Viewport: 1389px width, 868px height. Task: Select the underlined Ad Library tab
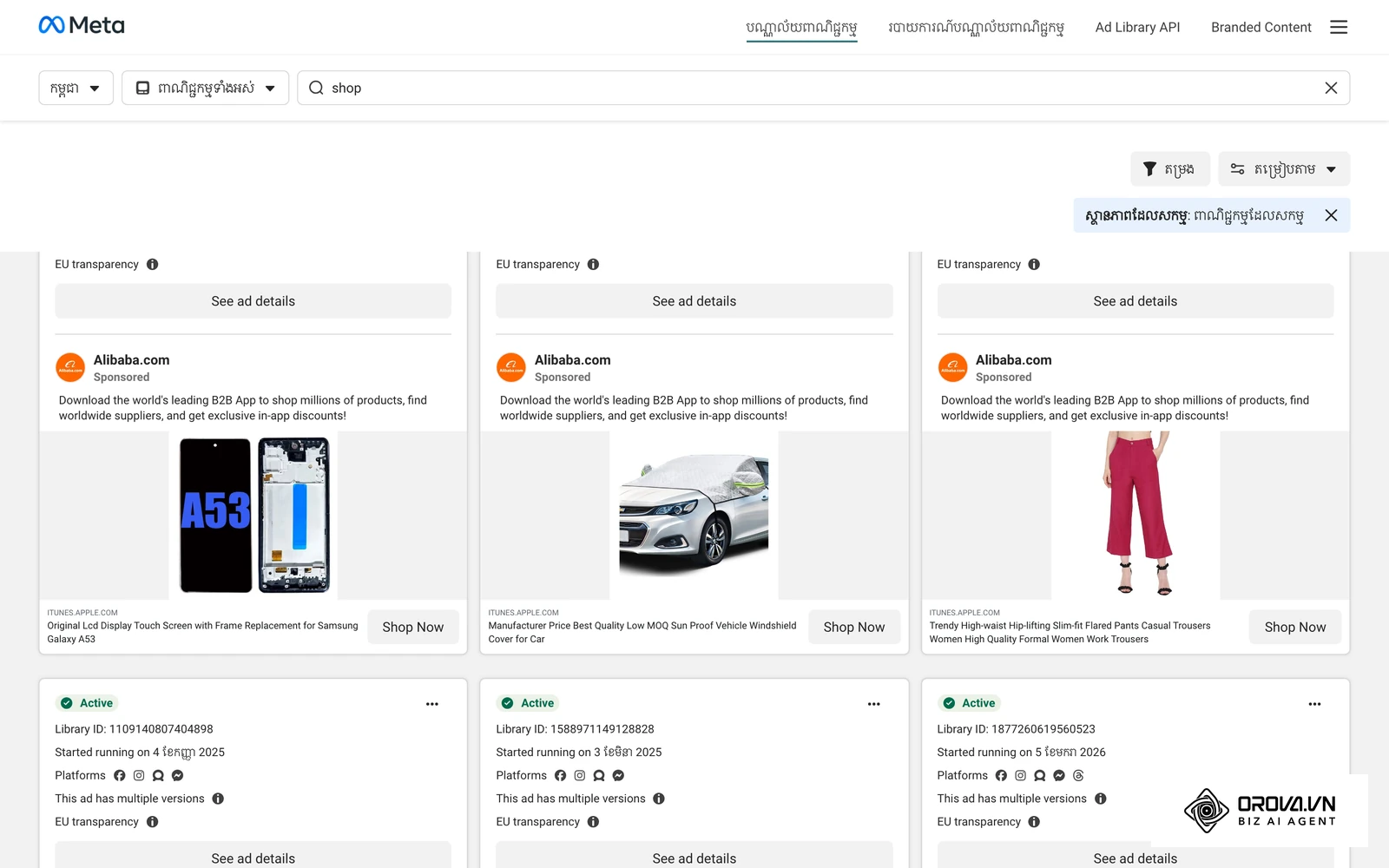(x=801, y=28)
